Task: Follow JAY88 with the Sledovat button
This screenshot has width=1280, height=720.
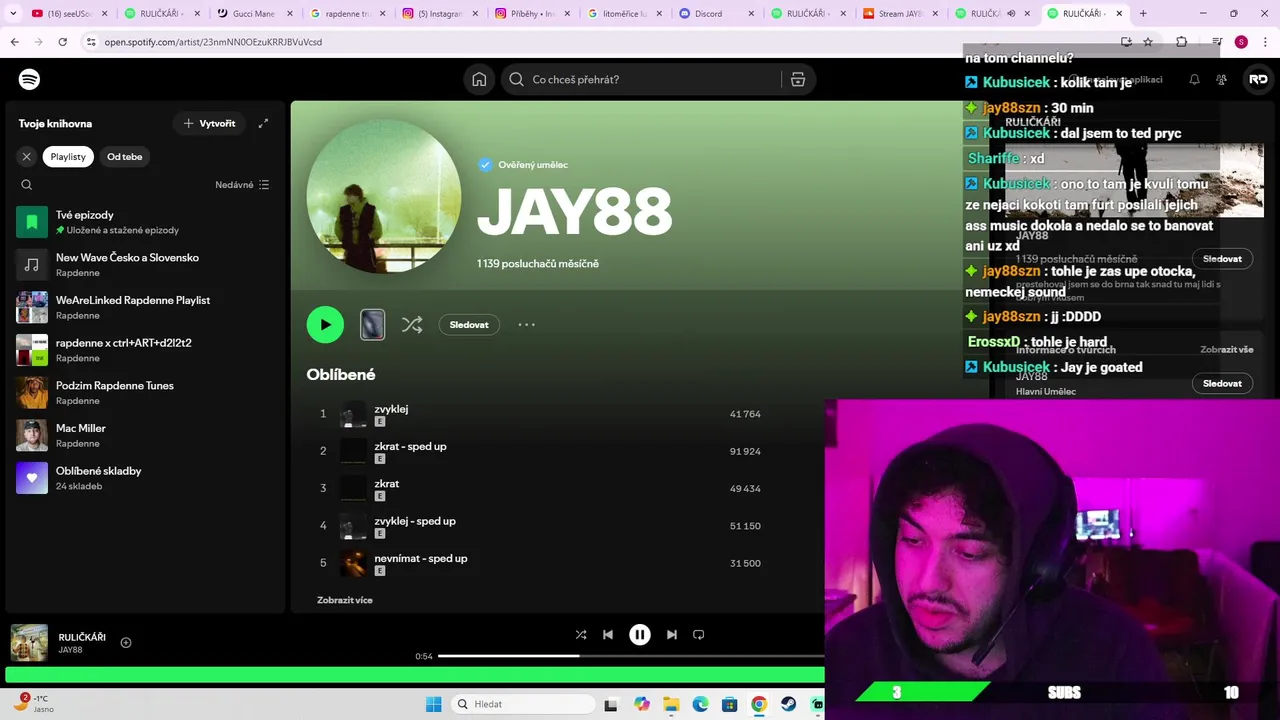Action: click(x=469, y=325)
